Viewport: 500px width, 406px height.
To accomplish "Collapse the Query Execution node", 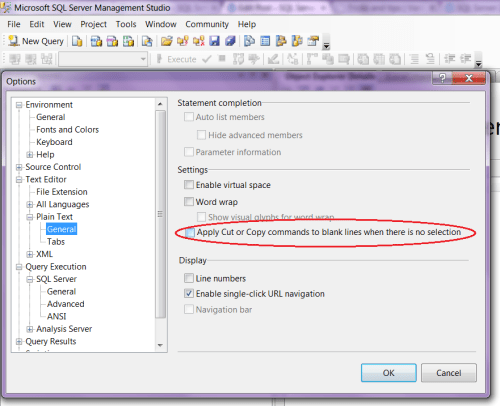I will (x=19, y=267).
